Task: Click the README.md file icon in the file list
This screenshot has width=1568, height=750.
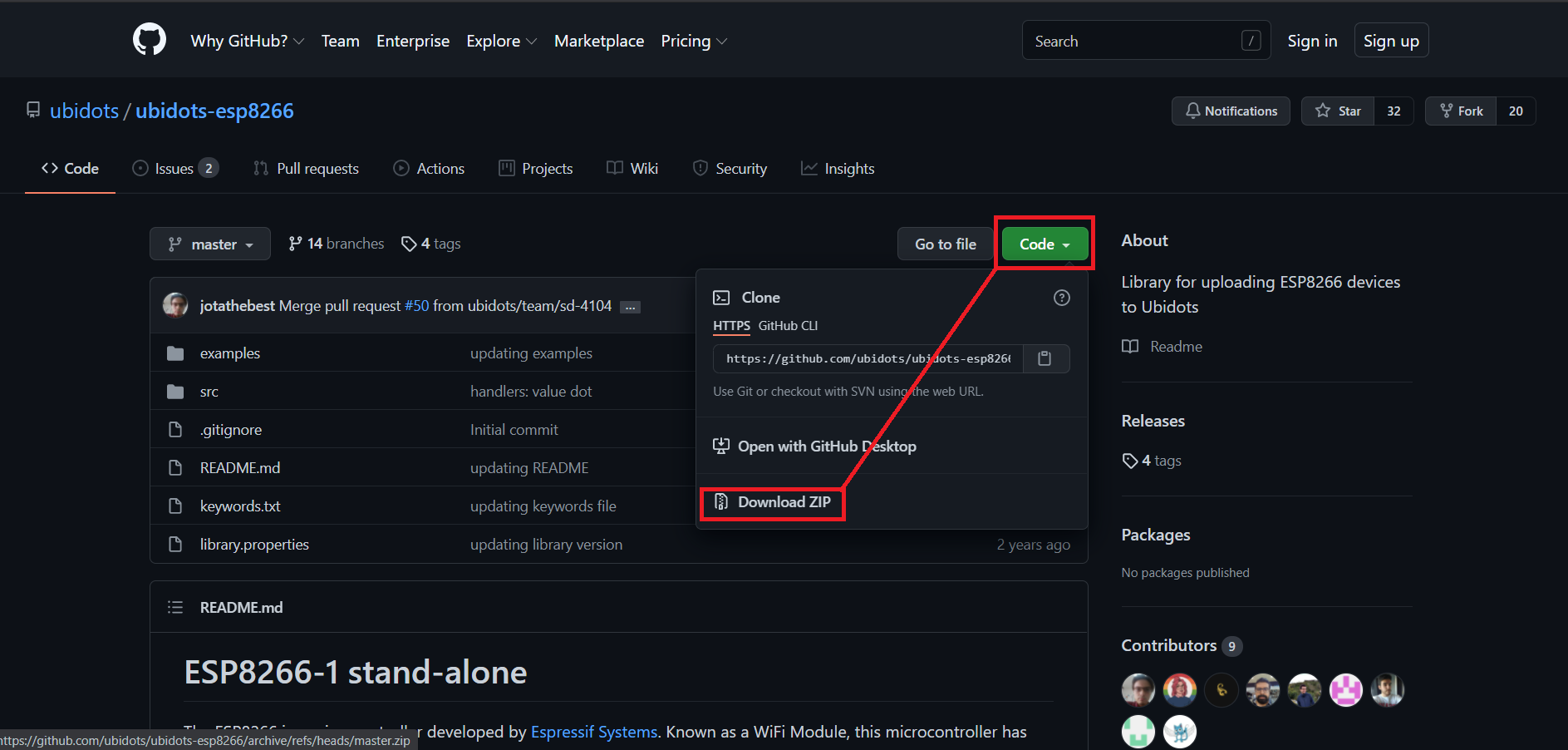Action: click(175, 468)
